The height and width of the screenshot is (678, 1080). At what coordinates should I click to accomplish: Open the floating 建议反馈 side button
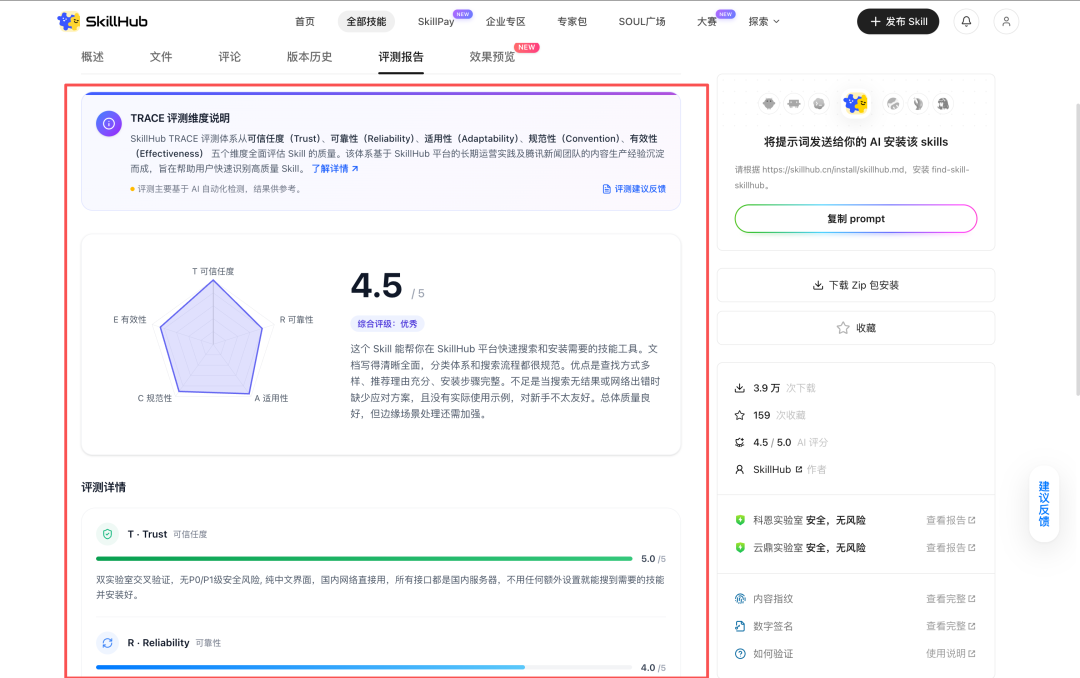click(1044, 504)
